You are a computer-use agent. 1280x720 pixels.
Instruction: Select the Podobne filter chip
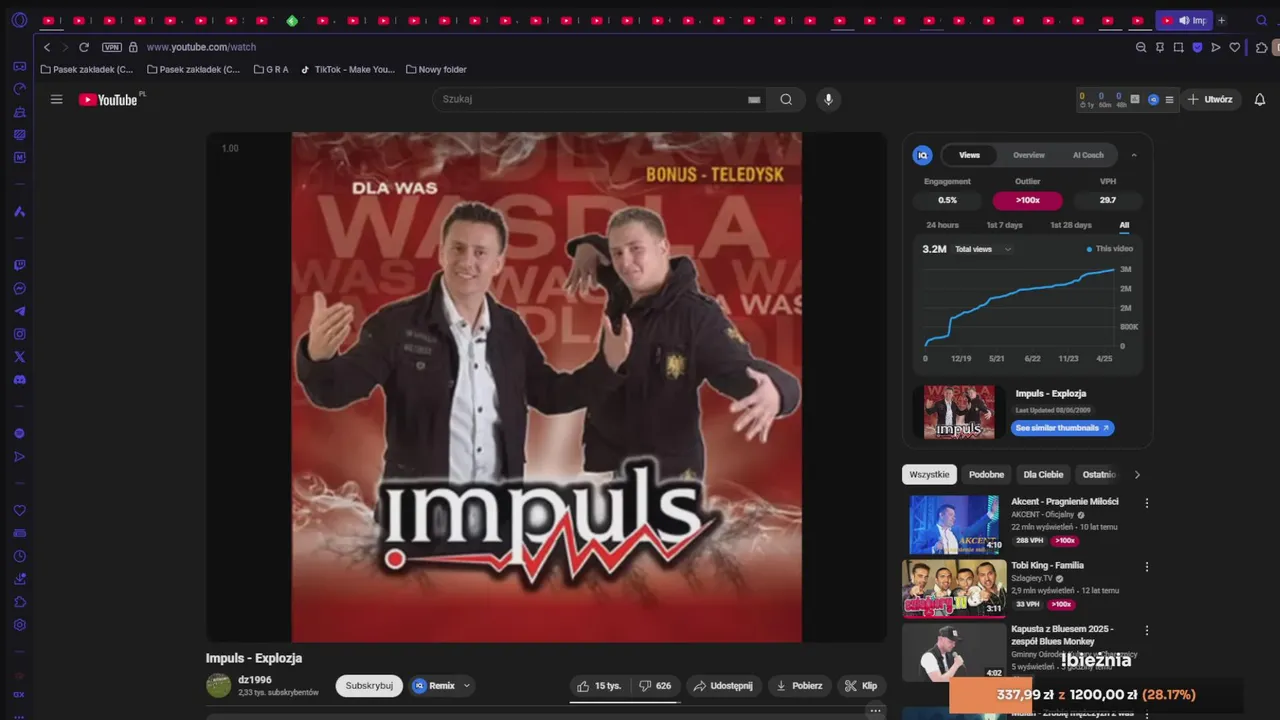tap(986, 475)
